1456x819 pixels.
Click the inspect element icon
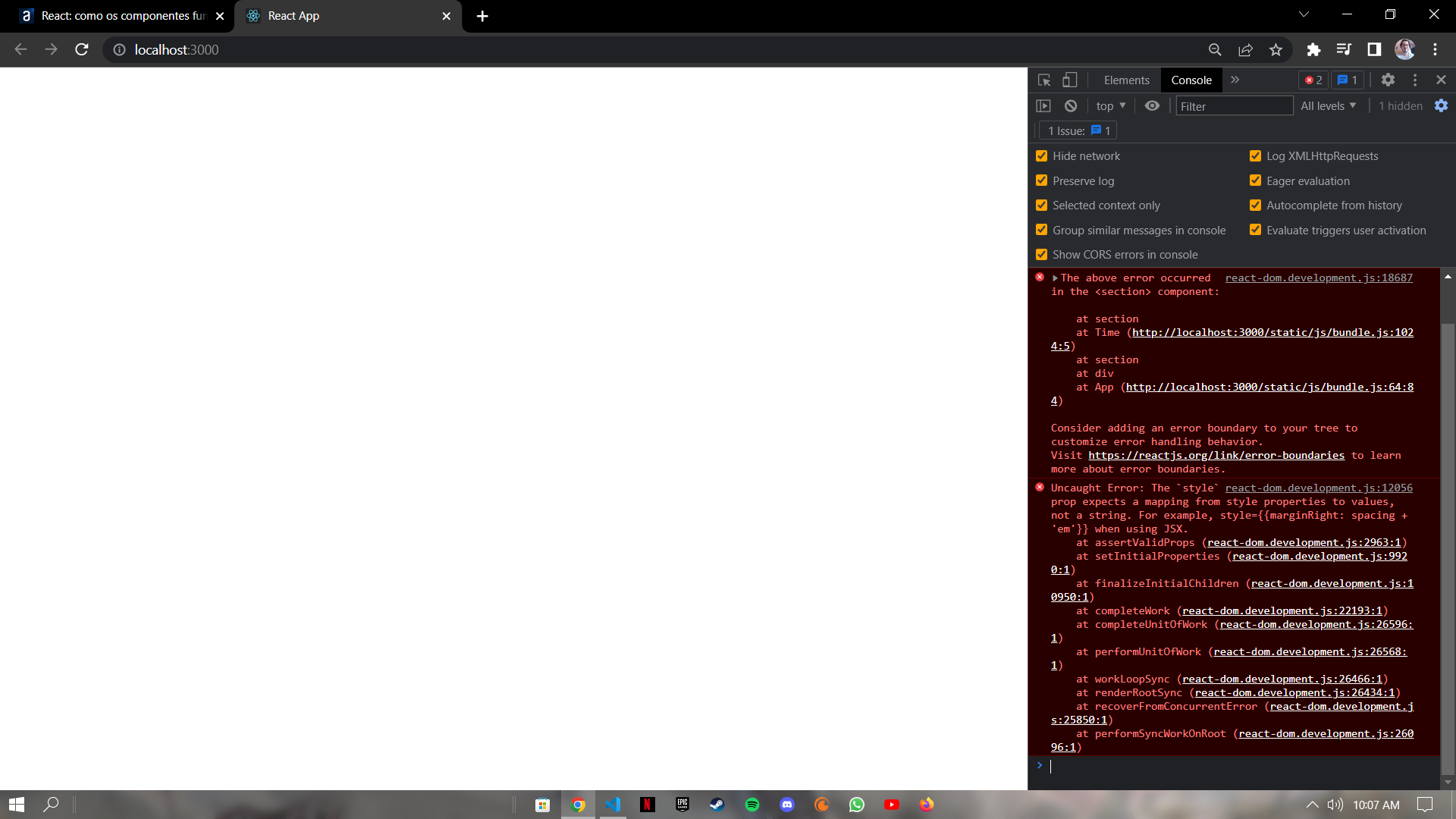1044,79
